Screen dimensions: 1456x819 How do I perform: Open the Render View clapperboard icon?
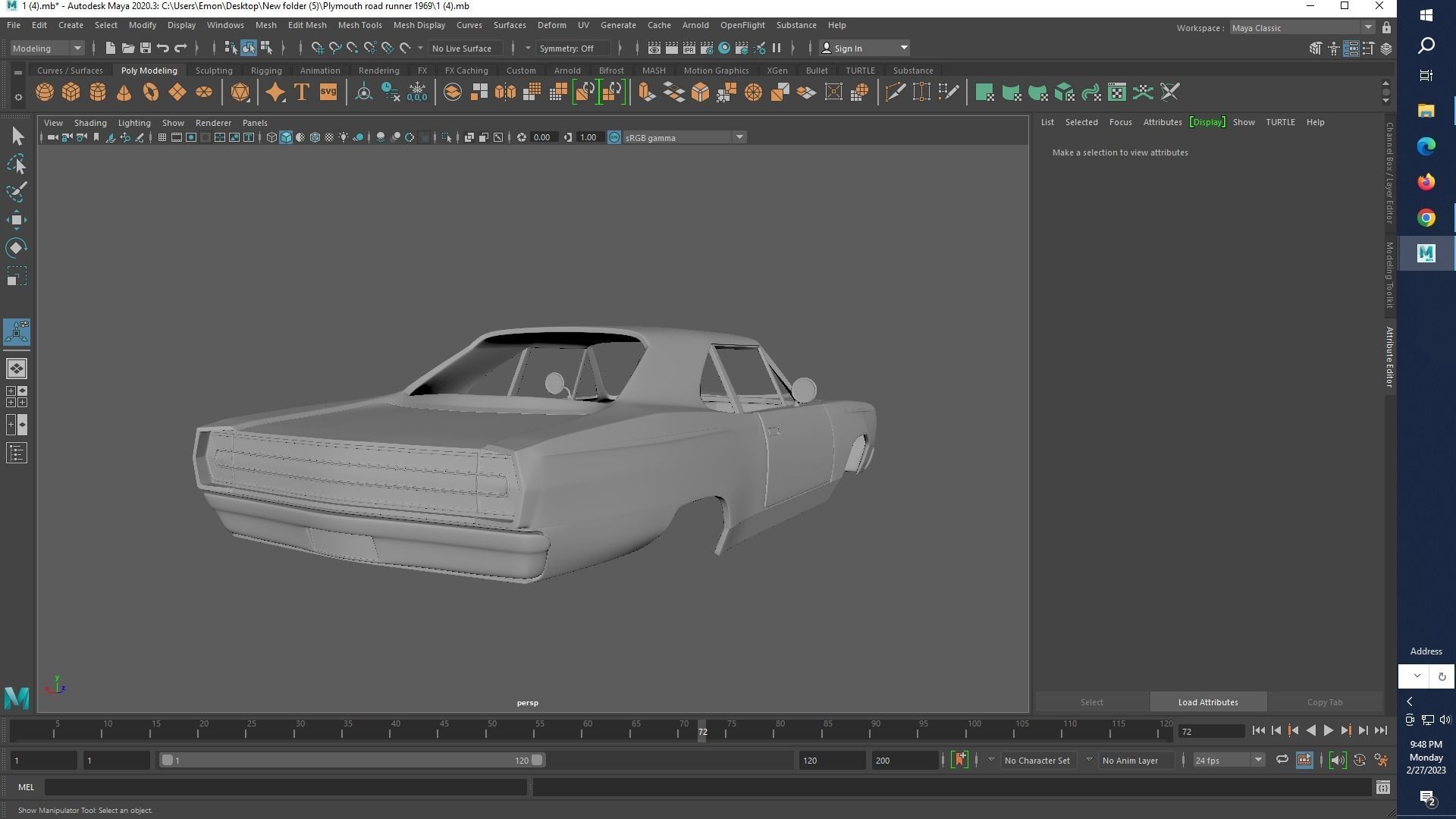(654, 48)
